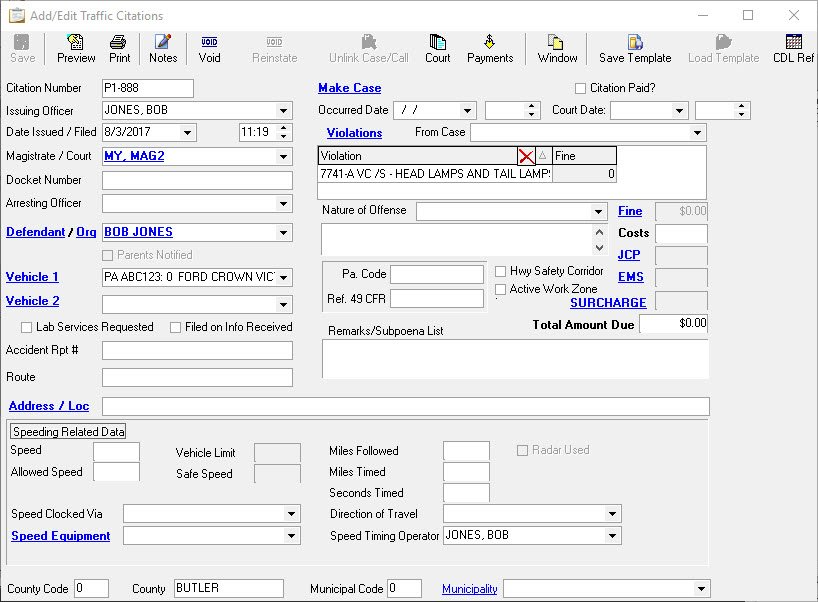Check the Citation Paid checkbox
Viewport: 818px width, 602px height.
pyautogui.click(x=581, y=88)
